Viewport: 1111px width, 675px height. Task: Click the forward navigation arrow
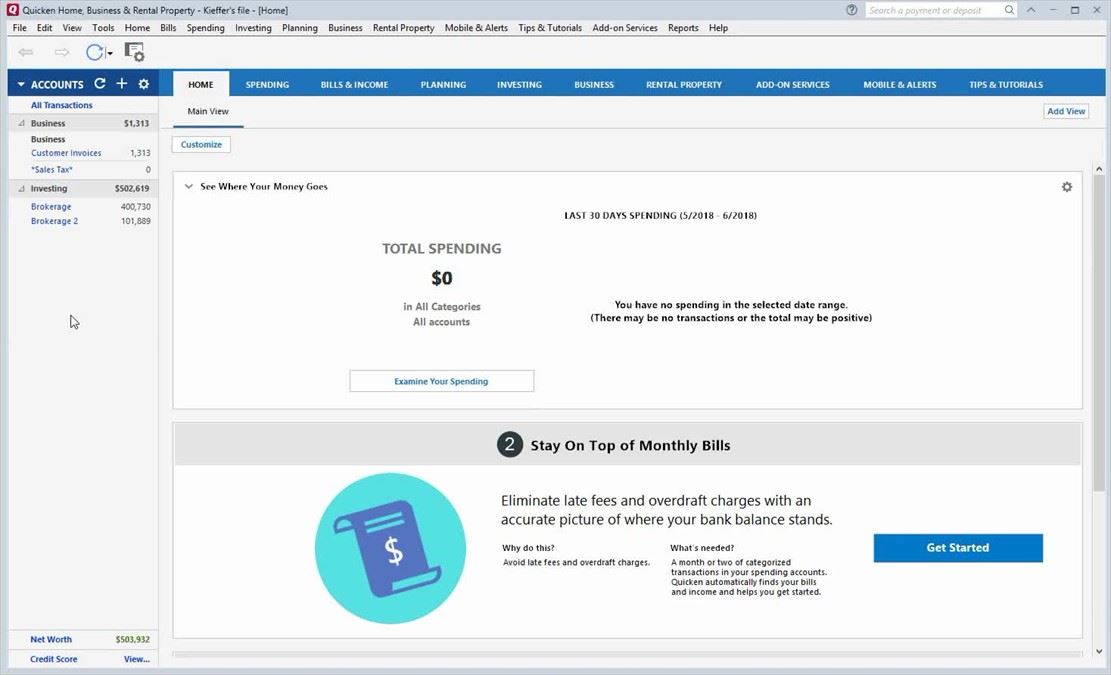tap(62, 52)
